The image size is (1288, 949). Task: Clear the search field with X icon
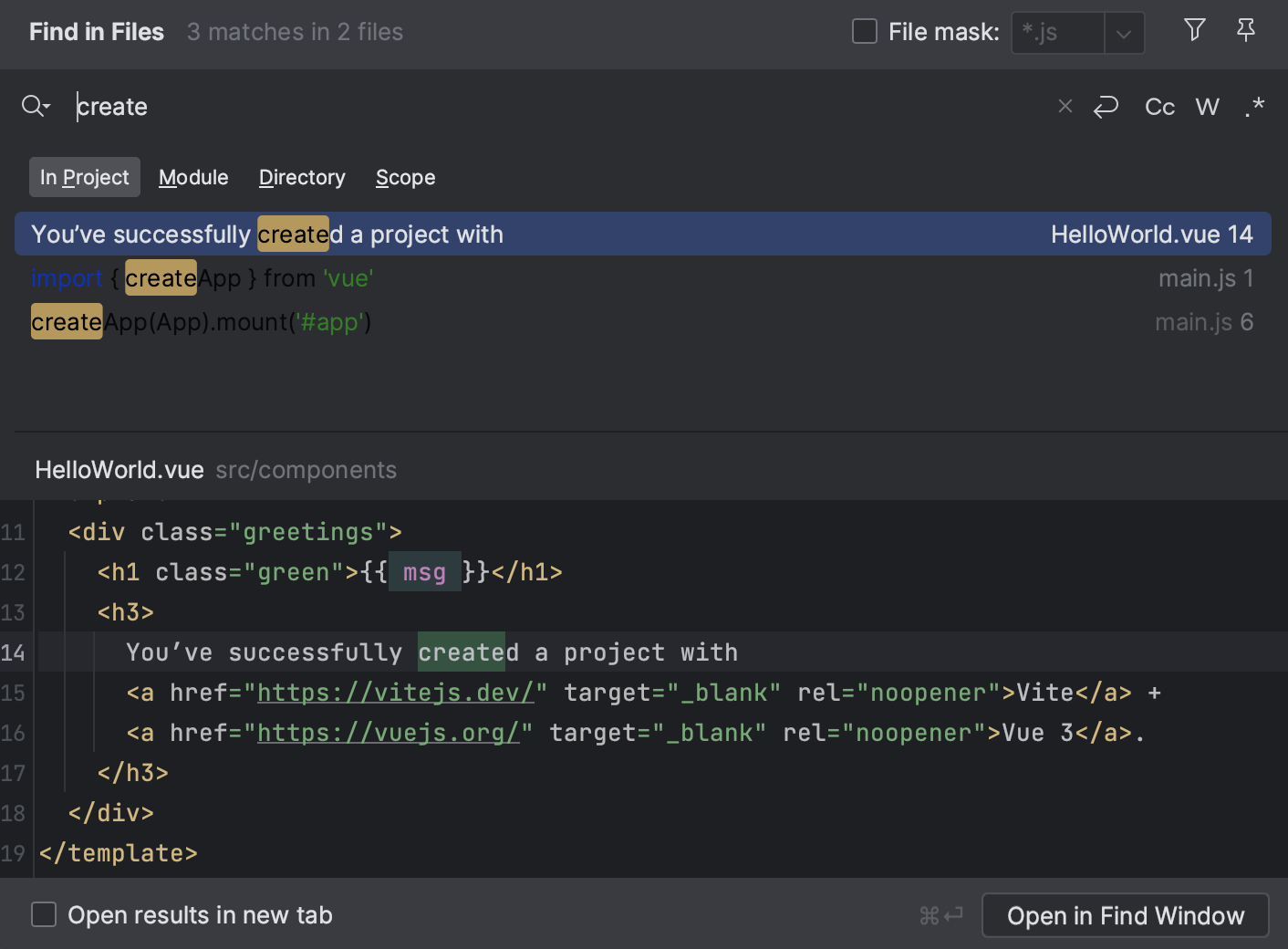(1065, 107)
